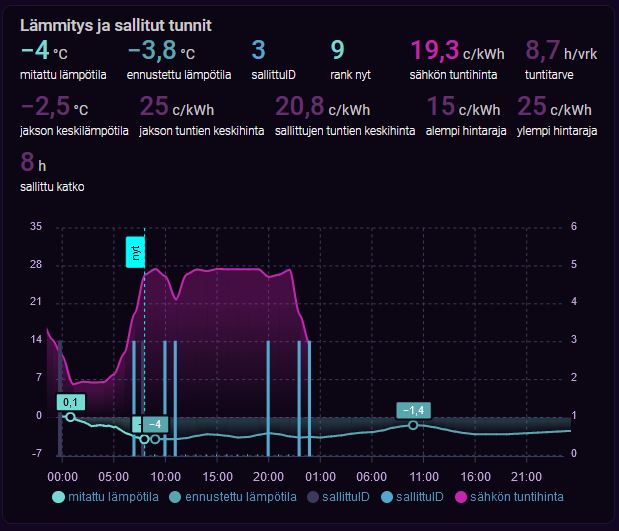
Task: Click the 10:00 x-axis label
Action: tap(166, 477)
